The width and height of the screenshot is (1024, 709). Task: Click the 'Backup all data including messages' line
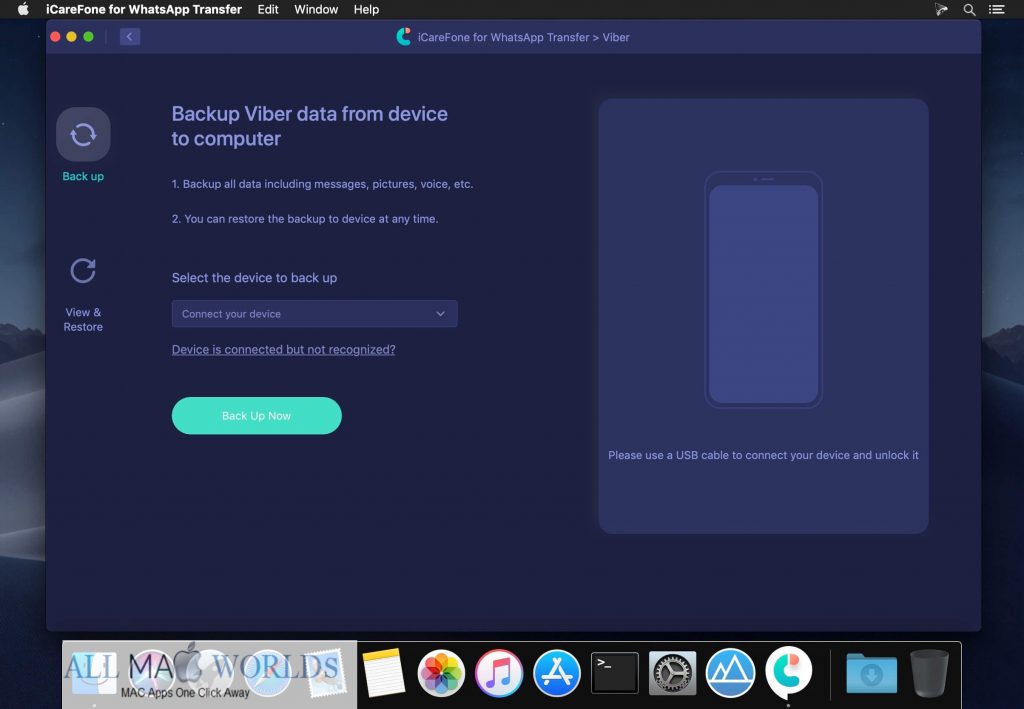322,184
